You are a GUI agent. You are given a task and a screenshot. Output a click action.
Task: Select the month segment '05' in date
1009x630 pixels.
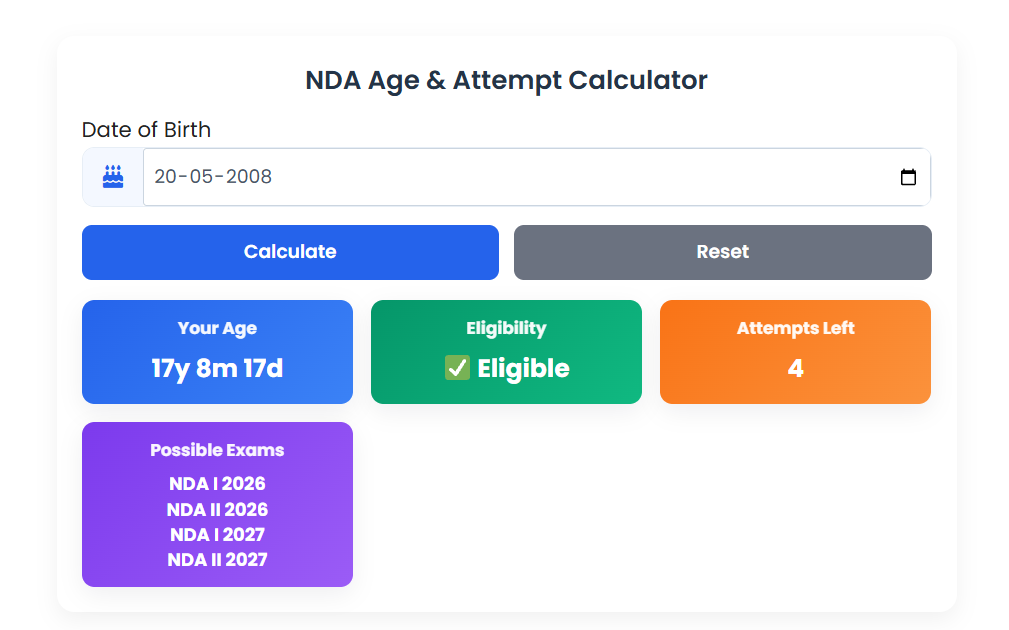coord(201,177)
